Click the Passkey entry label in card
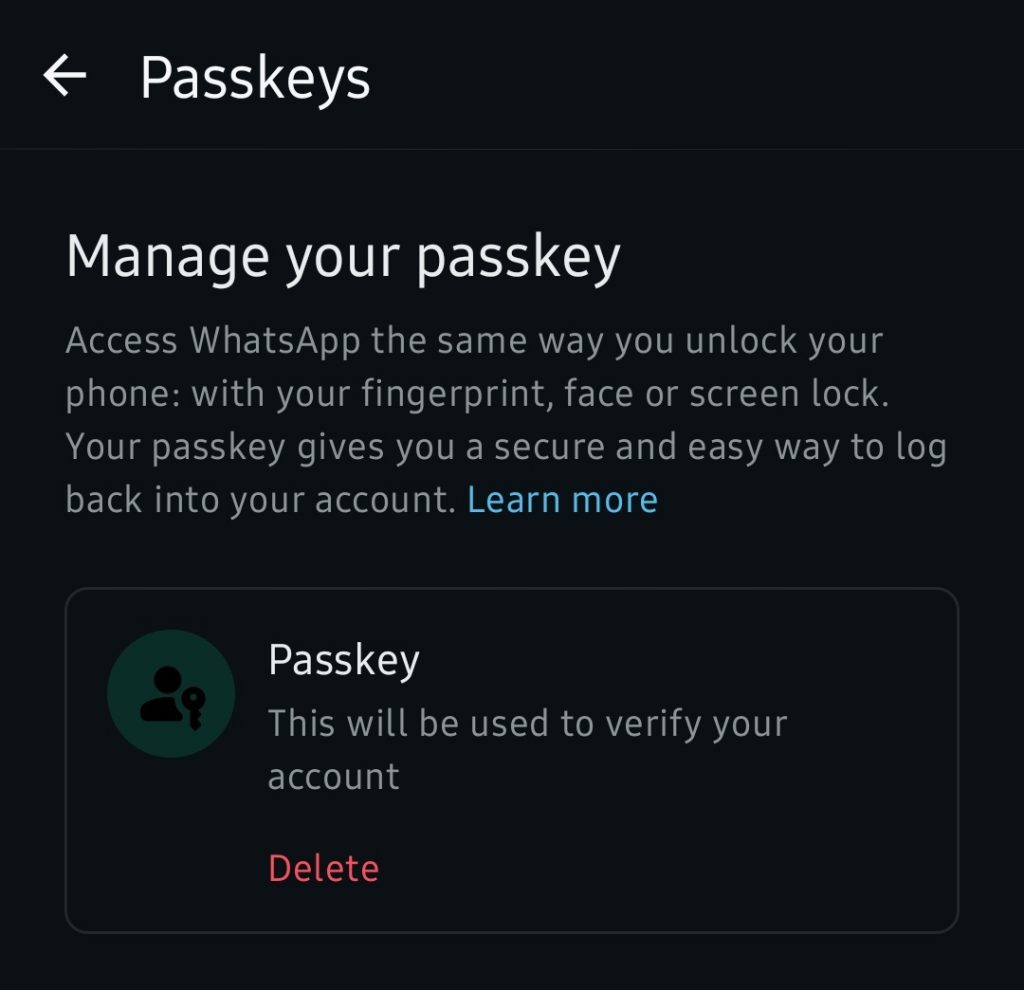The image size is (1024, 990). pyautogui.click(x=344, y=660)
